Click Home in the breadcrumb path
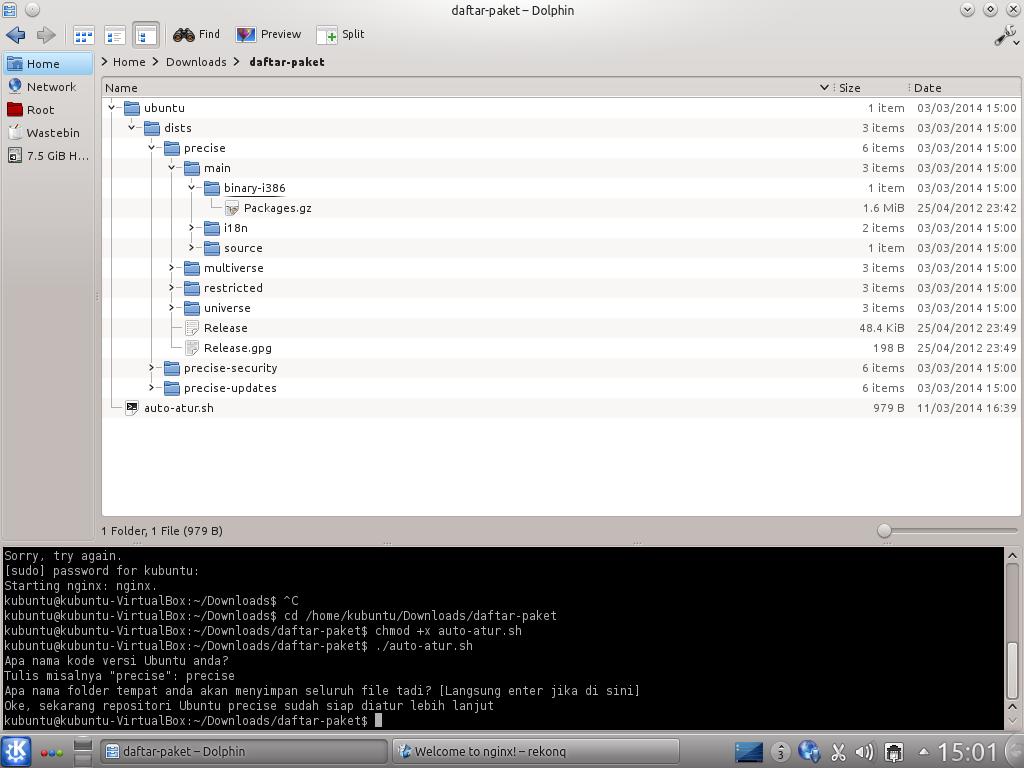The height and width of the screenshot is (768, 1024). coord(129,62)
